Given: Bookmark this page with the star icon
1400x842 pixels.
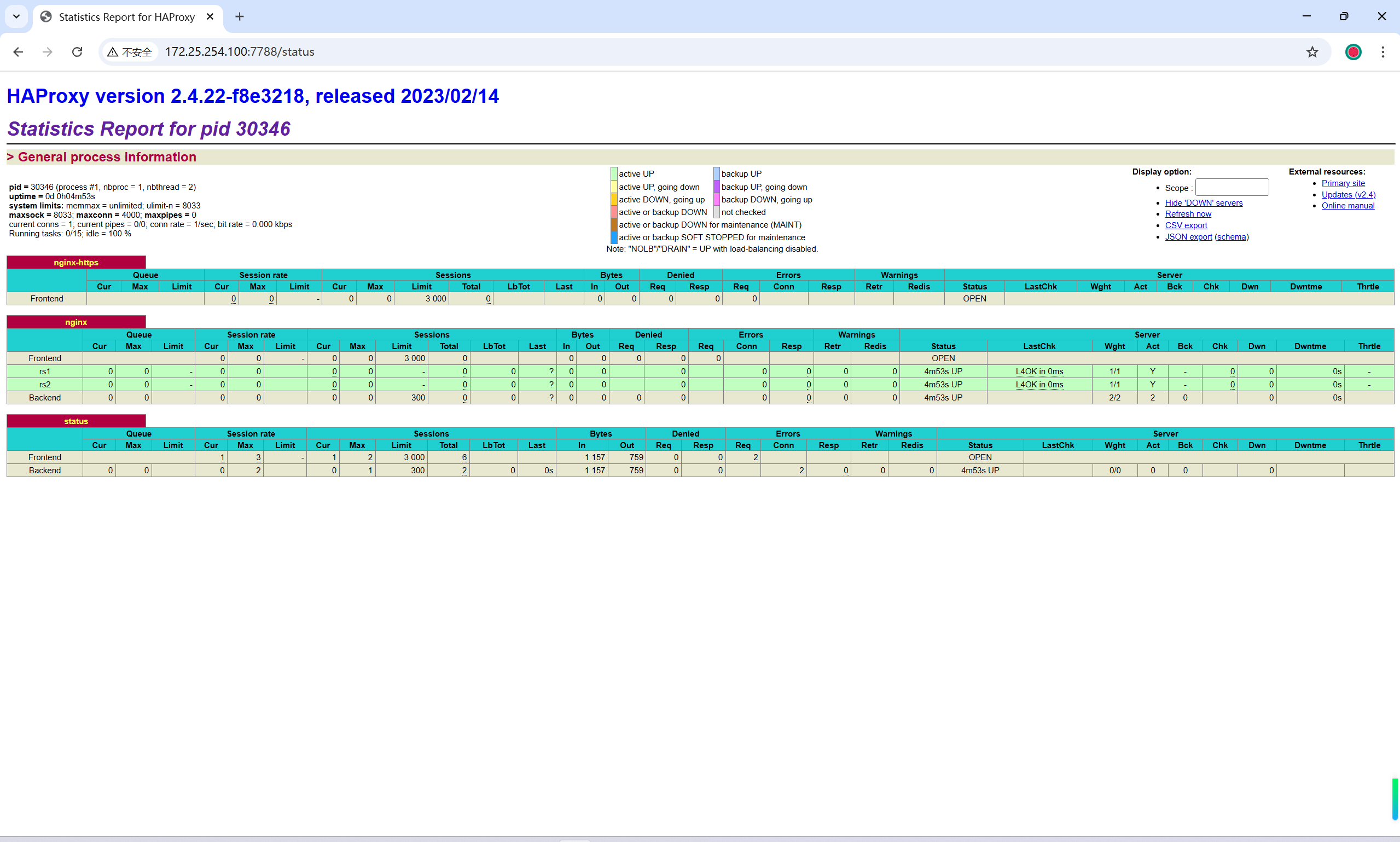Looking at the screenshot, I should click(1312, 51).
